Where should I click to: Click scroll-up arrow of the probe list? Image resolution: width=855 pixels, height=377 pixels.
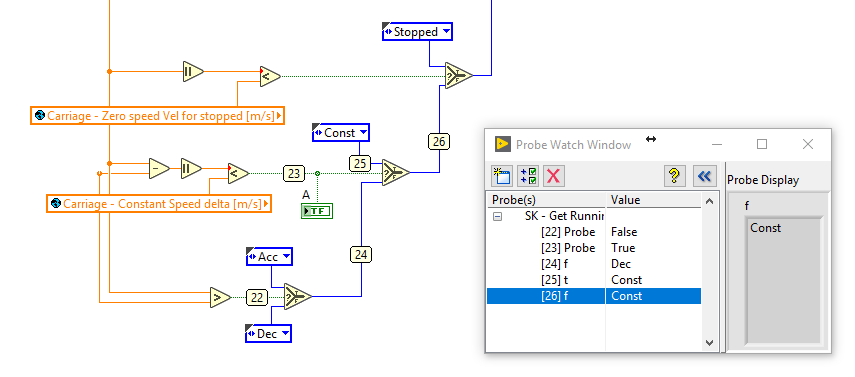coord(709,201)
